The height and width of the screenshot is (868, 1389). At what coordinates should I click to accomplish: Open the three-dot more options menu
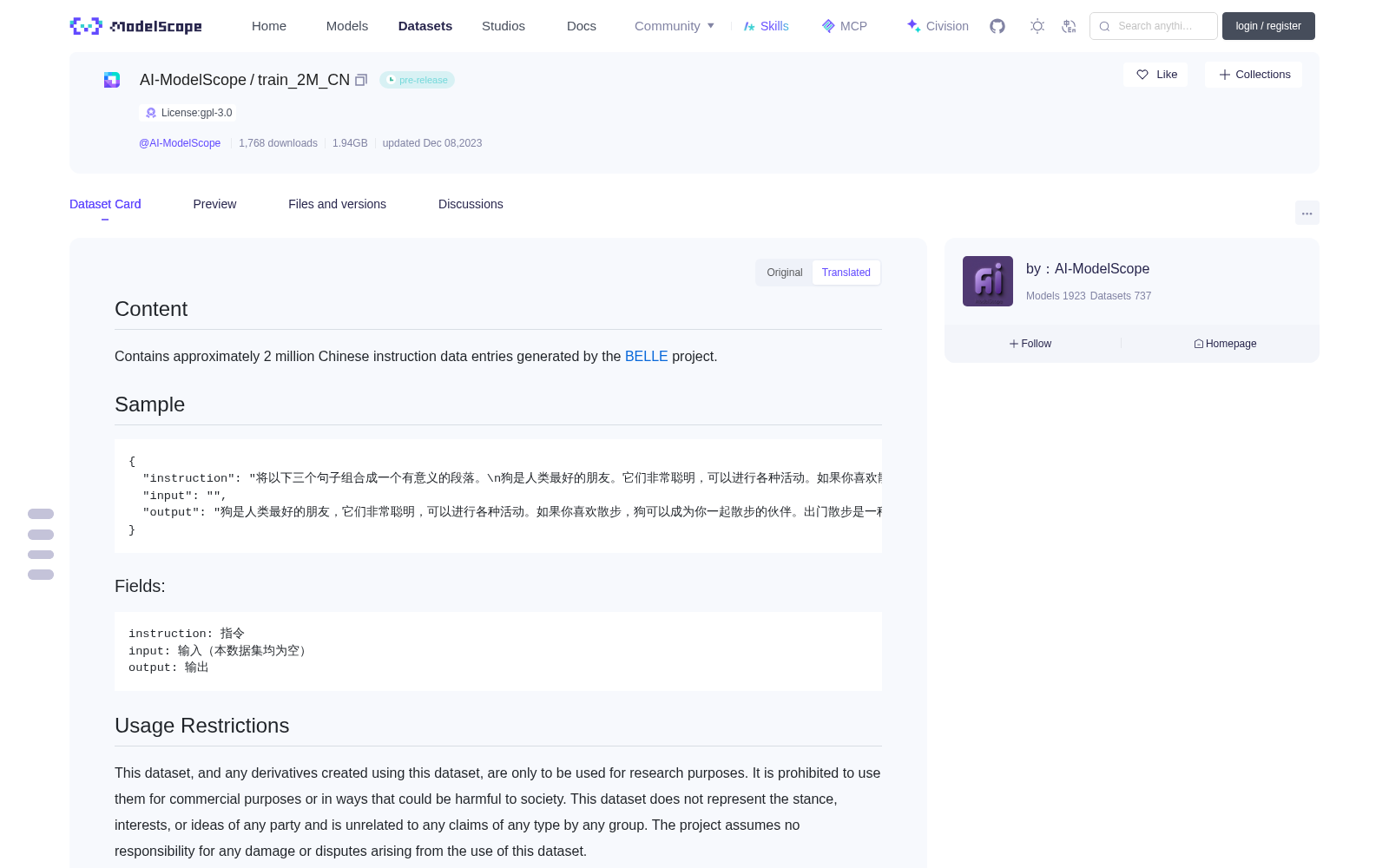point(1307,213)
